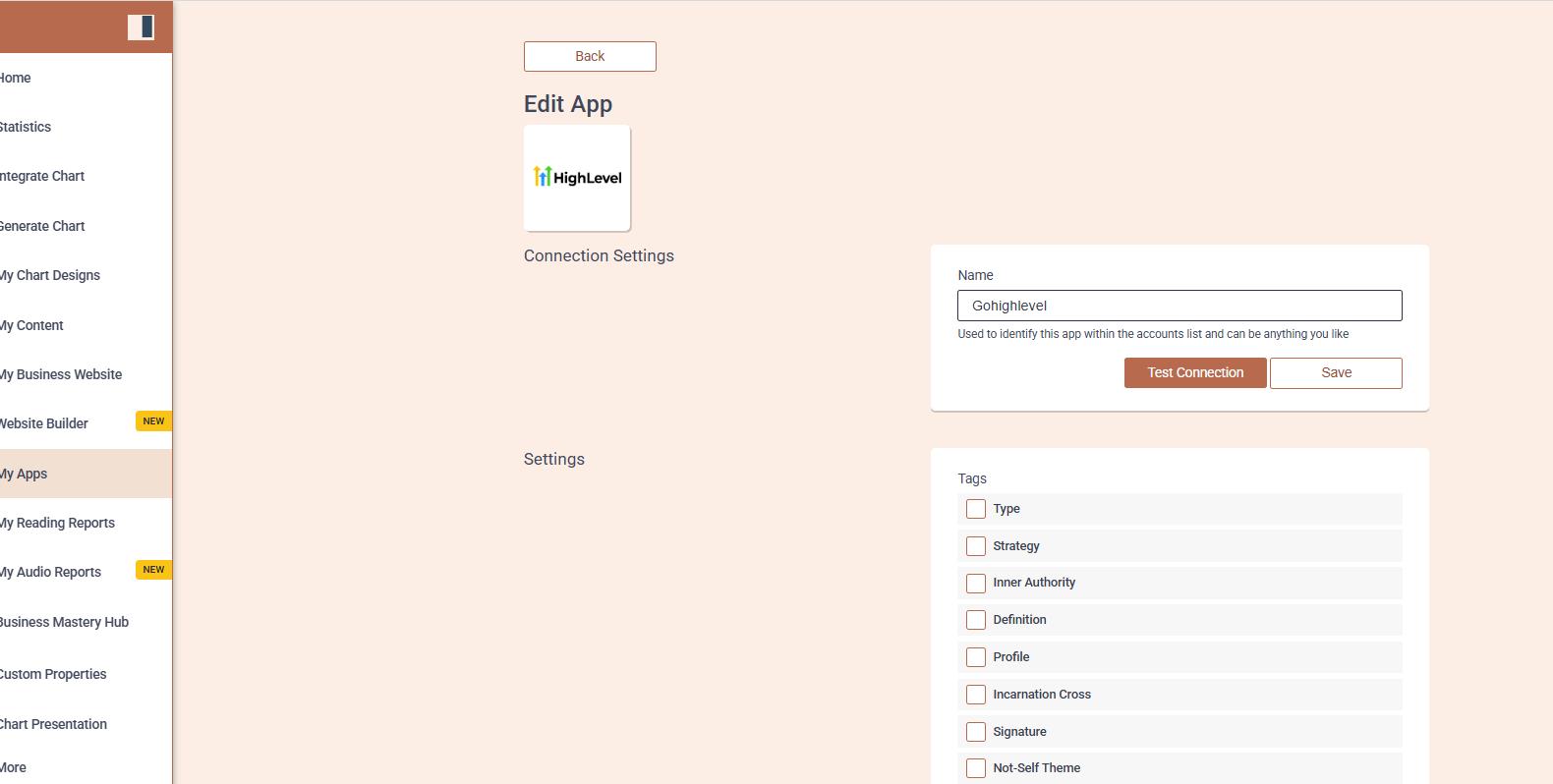Toggle the Profile tag checkbox

(976, 657)
